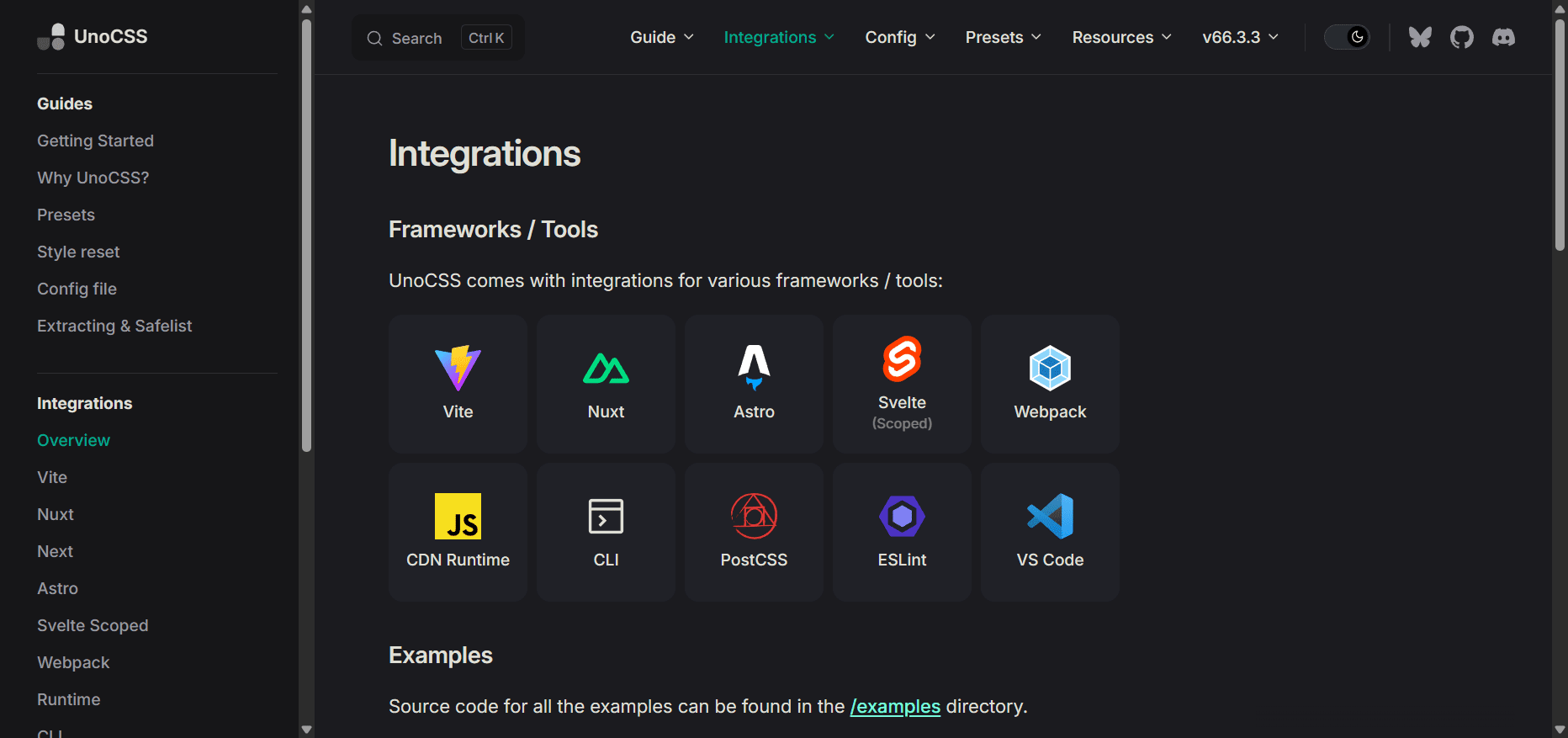Click the page scrollbar down arrow
Viewport: 1568px width, 738px height.
1560,730
